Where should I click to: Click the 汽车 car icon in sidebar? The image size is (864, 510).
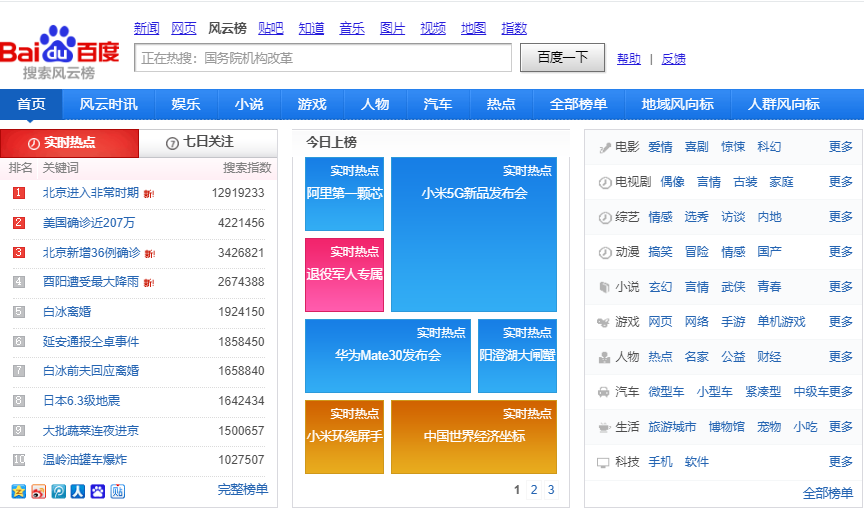603,392
